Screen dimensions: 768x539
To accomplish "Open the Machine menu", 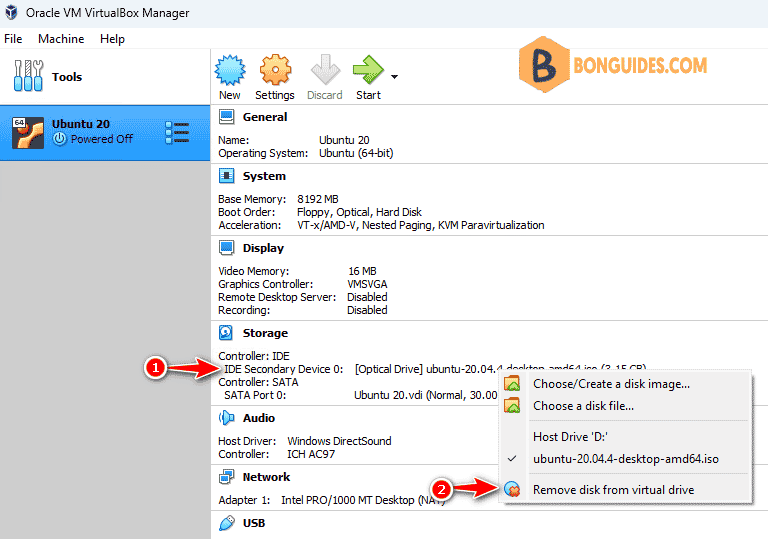I will point(61,39).
